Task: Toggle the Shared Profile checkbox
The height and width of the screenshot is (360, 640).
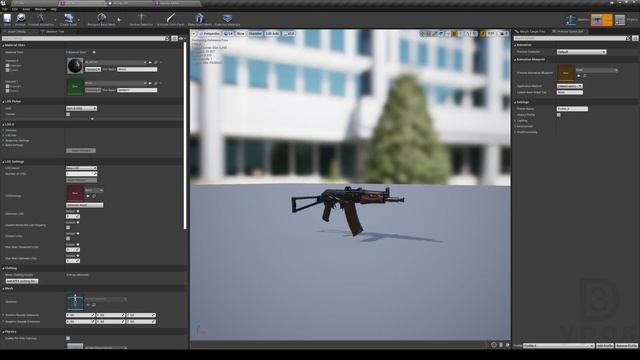Action: point(559,115)
